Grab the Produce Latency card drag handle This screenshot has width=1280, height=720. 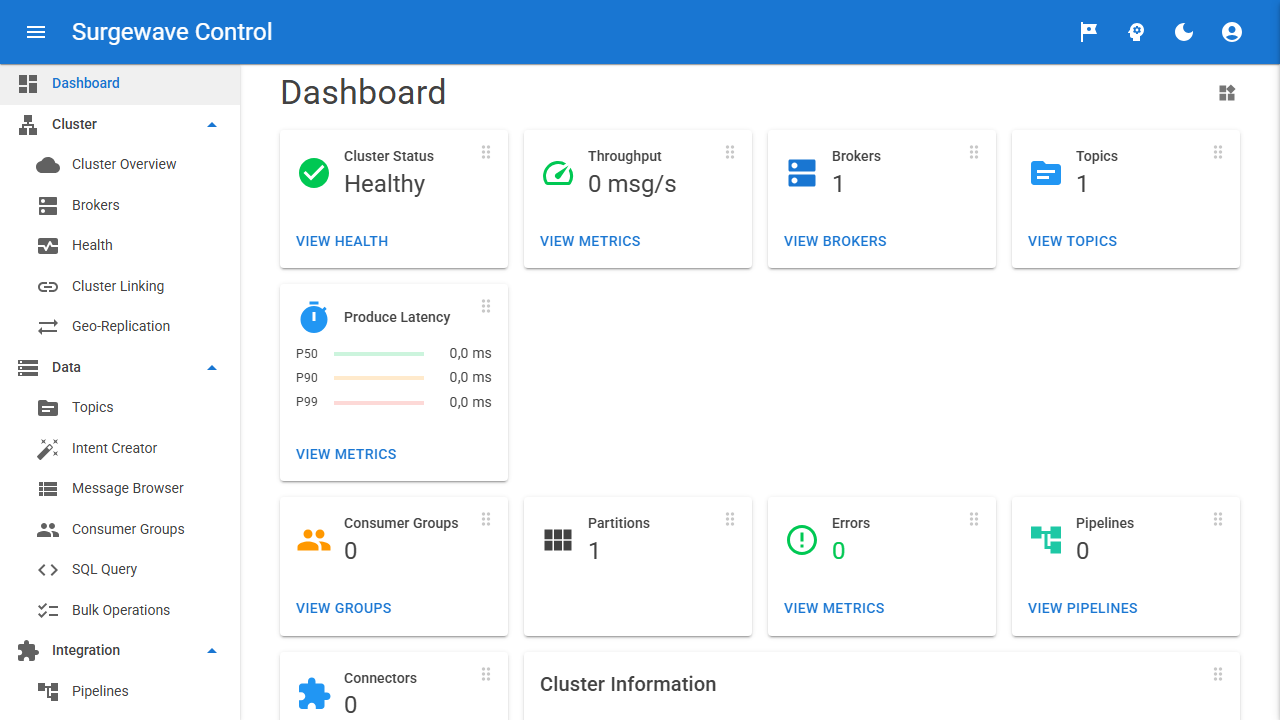pos(486,306)
